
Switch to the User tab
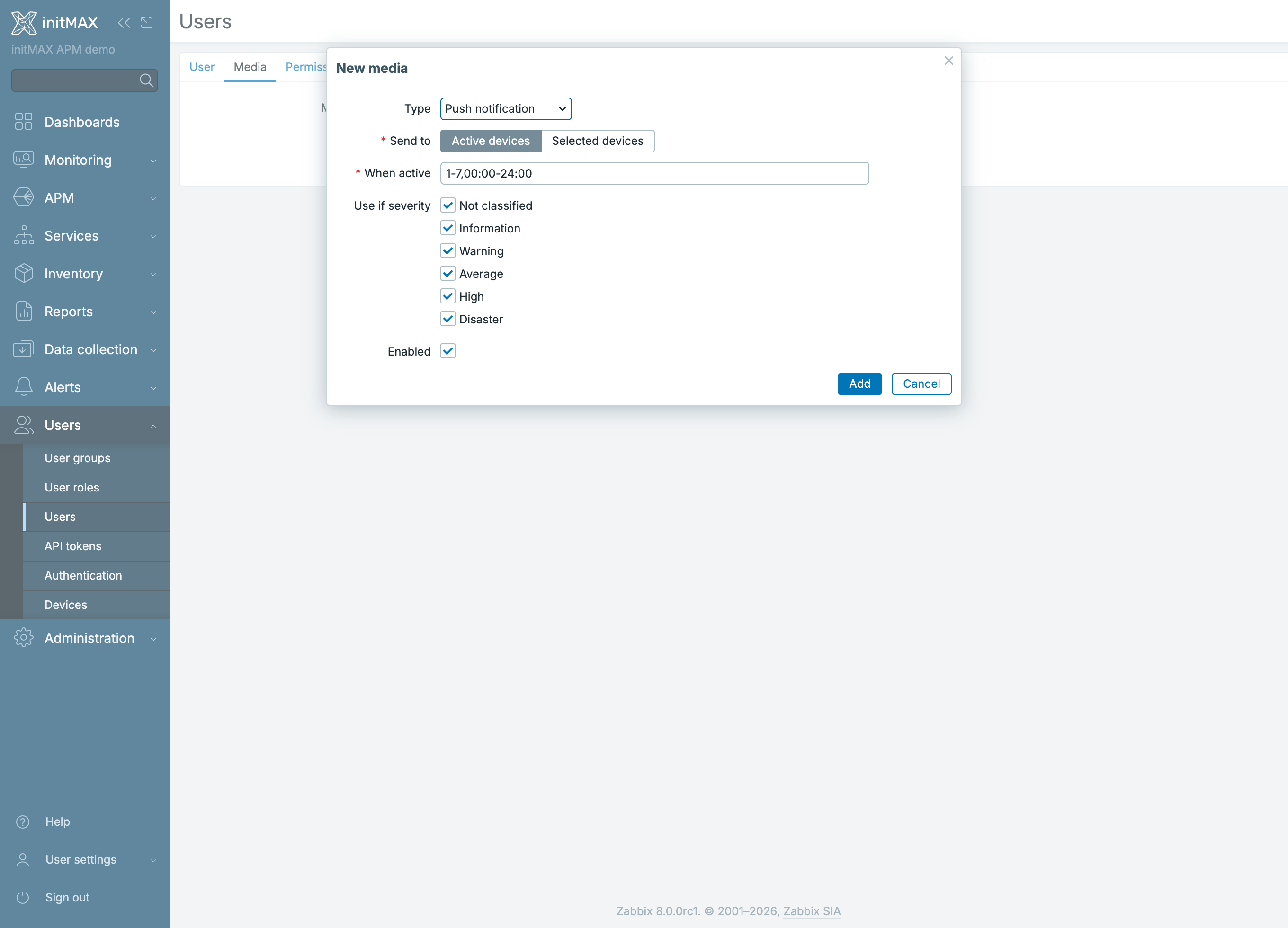[202, 67]
